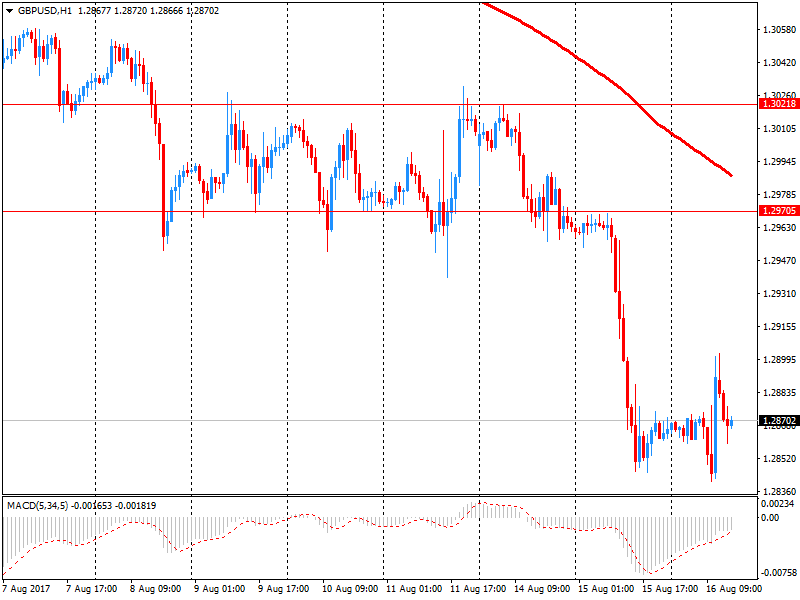Click the 15 Aug 01:00 time label
Screen dimensions: 800x600
pos(606,589)
